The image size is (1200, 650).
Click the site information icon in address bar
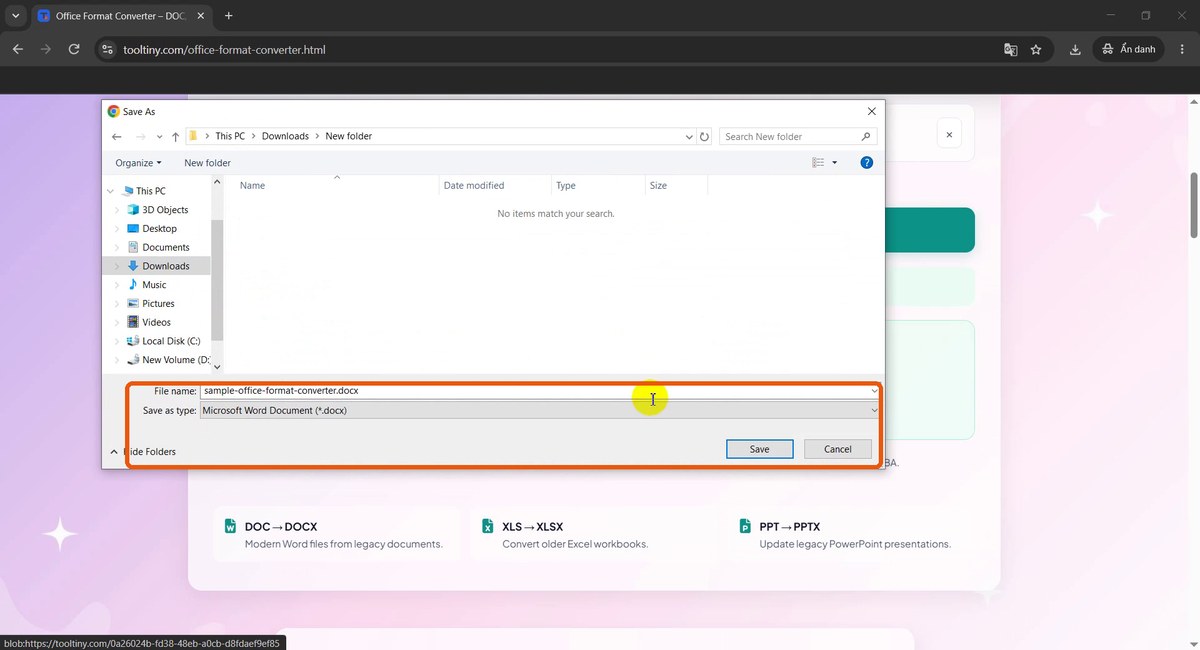[x=109, y=49]
